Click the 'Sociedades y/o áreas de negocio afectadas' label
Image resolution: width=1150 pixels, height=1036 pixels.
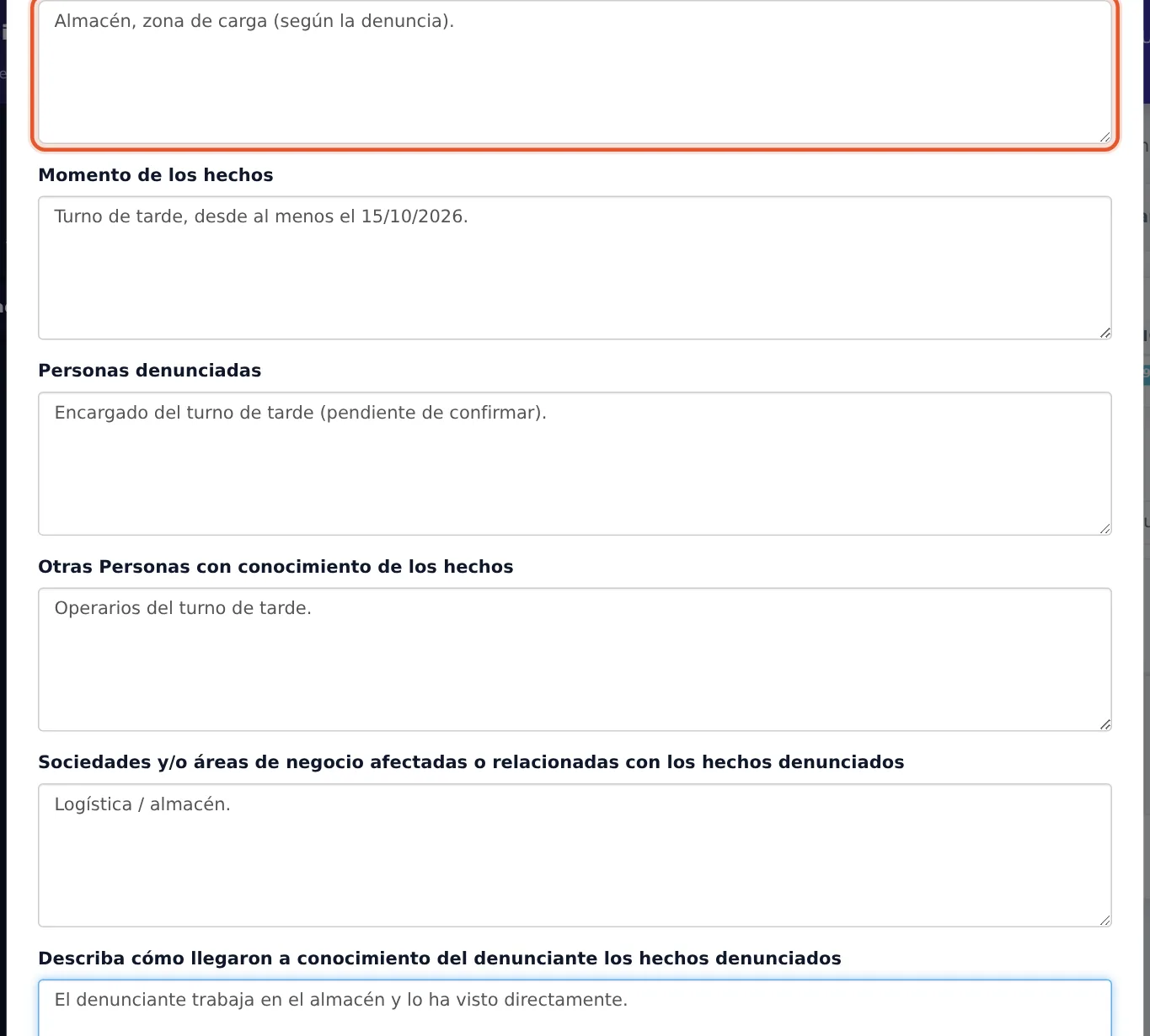(471, 762)
